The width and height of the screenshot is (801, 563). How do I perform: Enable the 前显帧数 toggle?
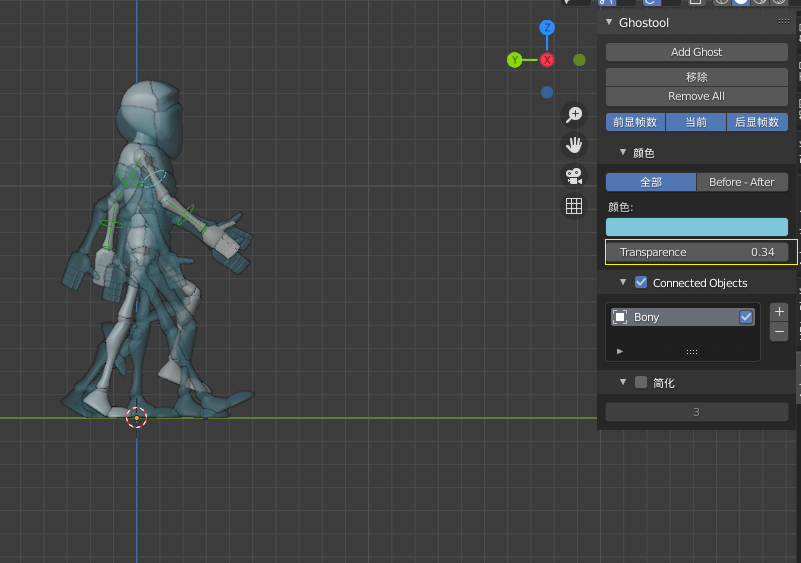tap(635, 122)
